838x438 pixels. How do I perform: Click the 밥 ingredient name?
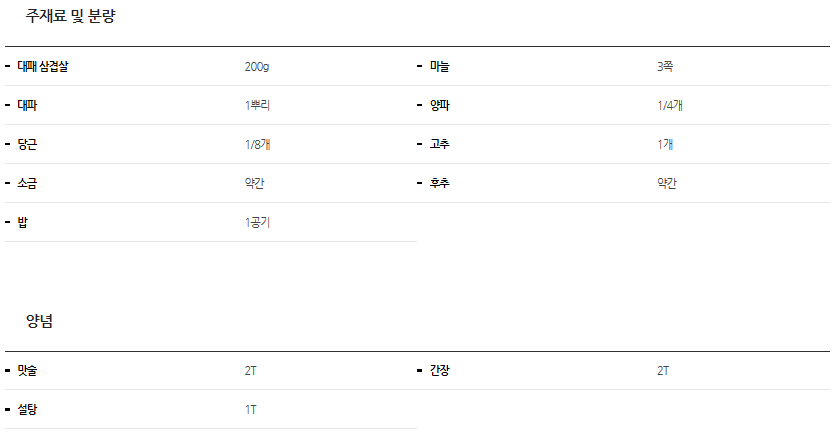click(x=22, y=223)
